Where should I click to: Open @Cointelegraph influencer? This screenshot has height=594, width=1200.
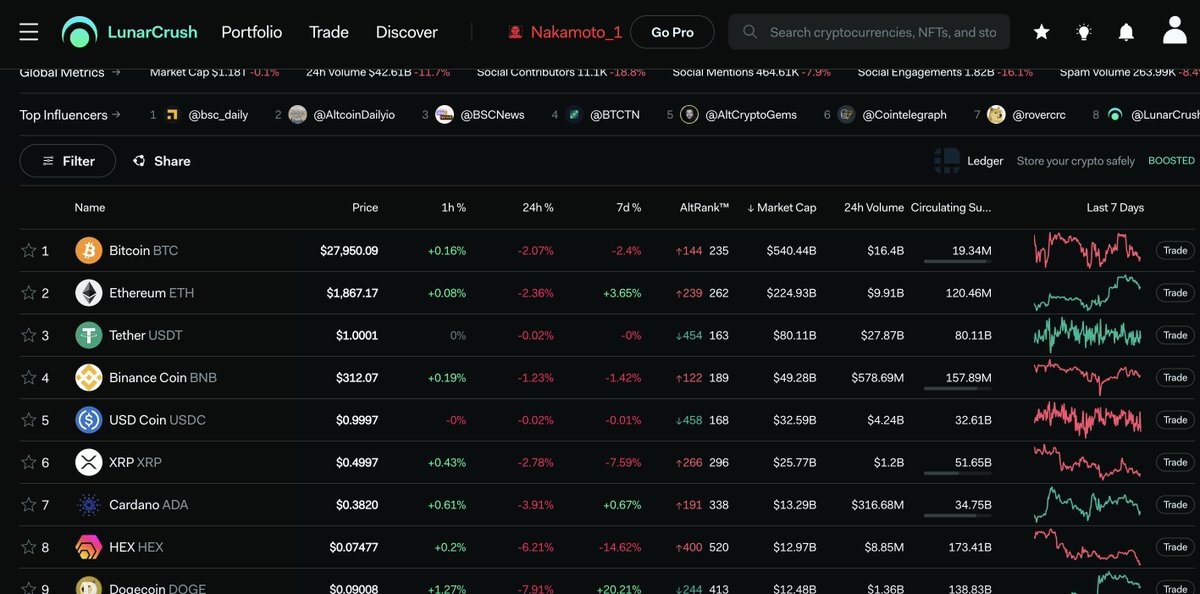(892, 115)
